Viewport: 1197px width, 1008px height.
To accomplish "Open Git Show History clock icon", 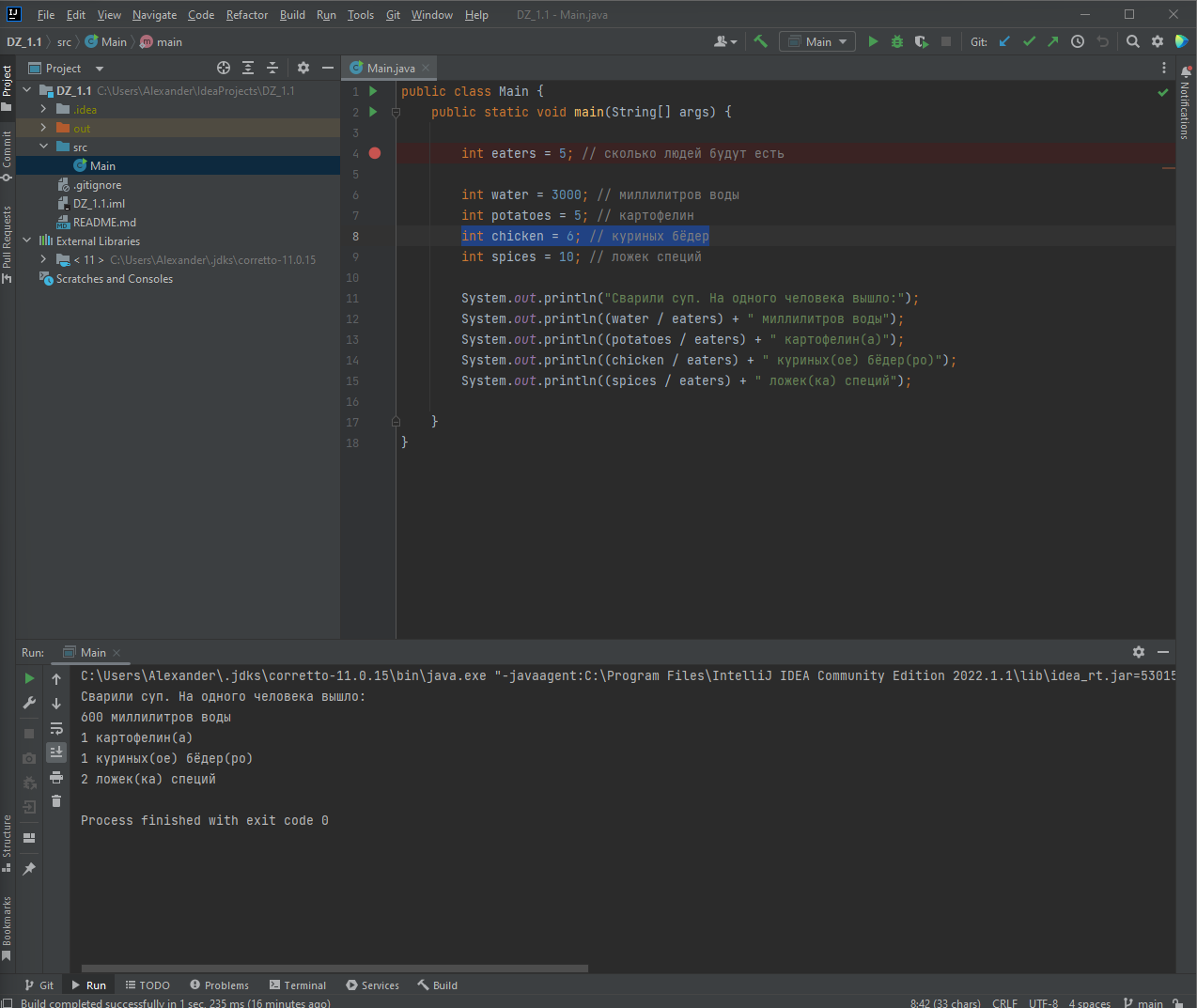I will [1078, 41].
